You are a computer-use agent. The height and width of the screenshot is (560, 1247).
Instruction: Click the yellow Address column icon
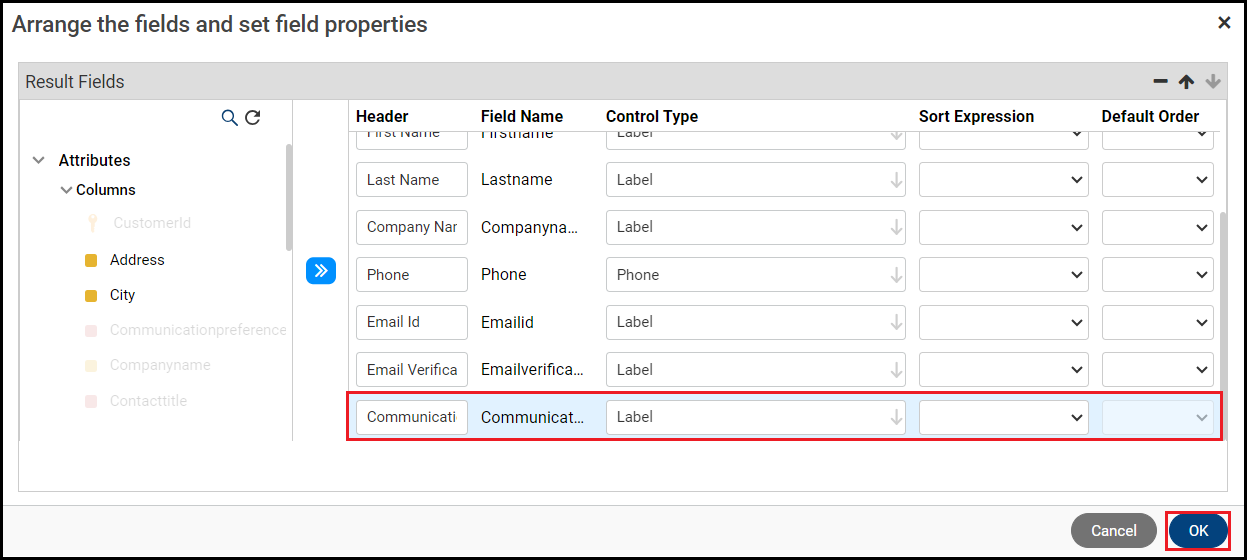tap(91, 261)
